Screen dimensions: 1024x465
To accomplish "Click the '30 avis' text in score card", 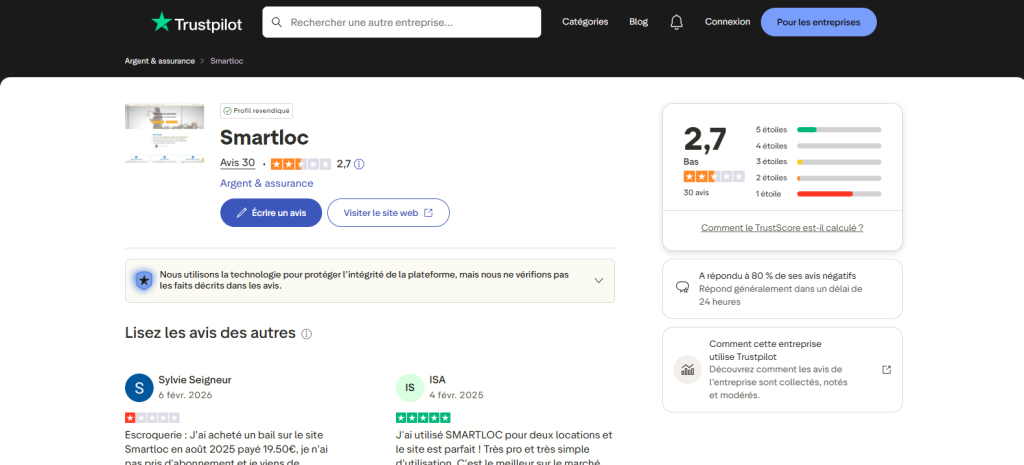I will tap(696, 193).
